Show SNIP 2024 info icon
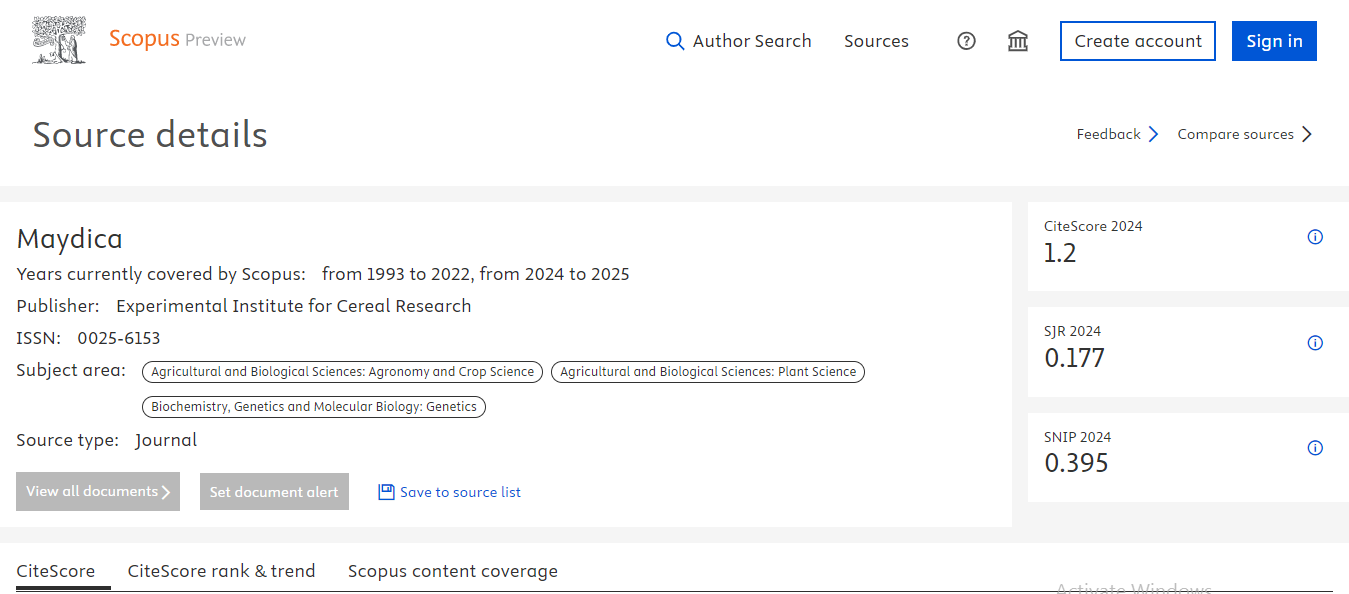 click(1315, 448)
